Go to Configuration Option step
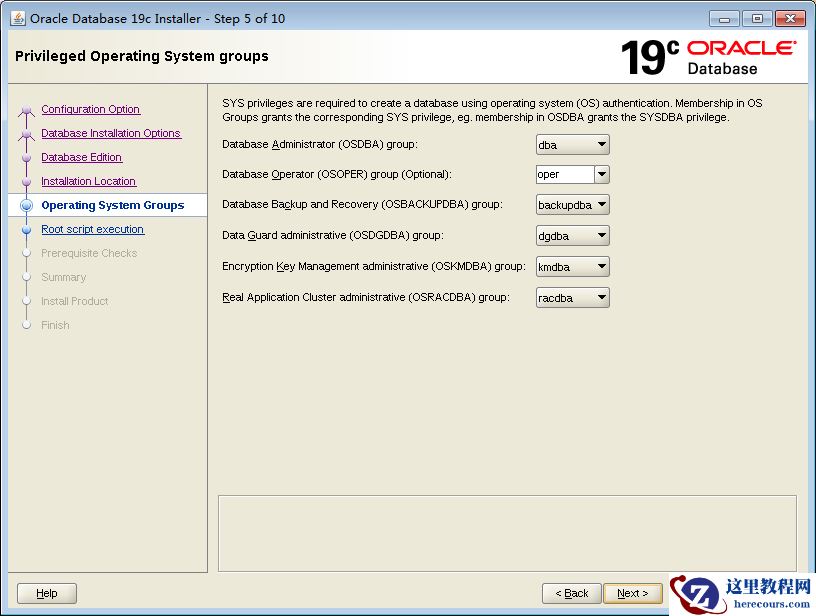Image resolution: width=816 pixels, height=616 pixels. (x=91, y=109)
